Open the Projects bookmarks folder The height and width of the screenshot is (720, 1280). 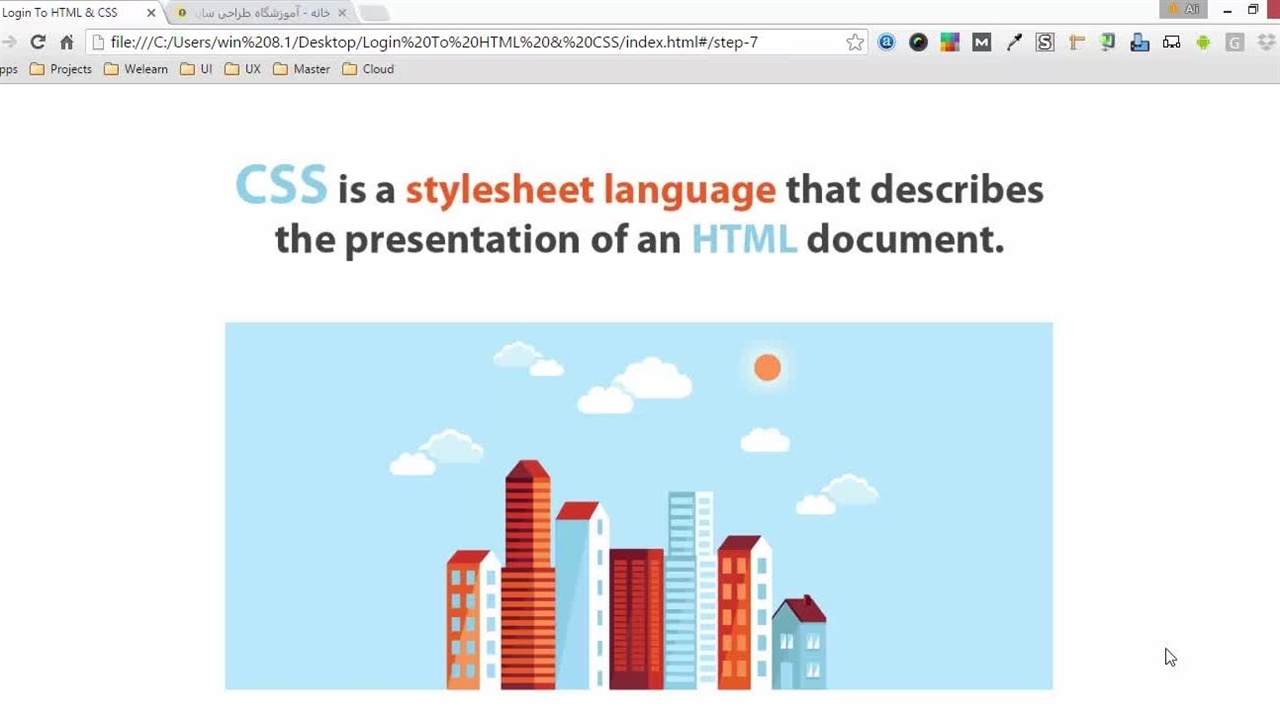(x=61, y=69)
